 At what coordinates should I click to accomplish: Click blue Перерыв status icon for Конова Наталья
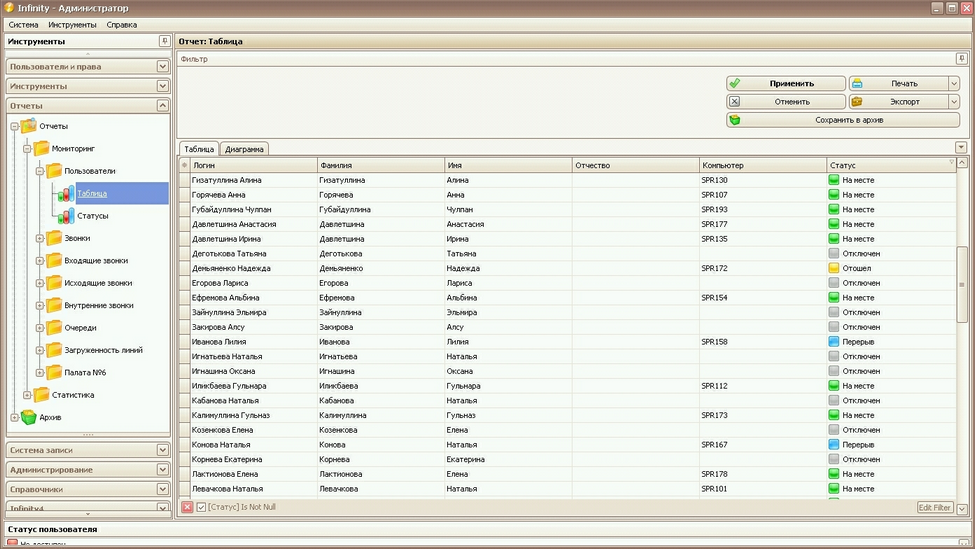[834, 445]
